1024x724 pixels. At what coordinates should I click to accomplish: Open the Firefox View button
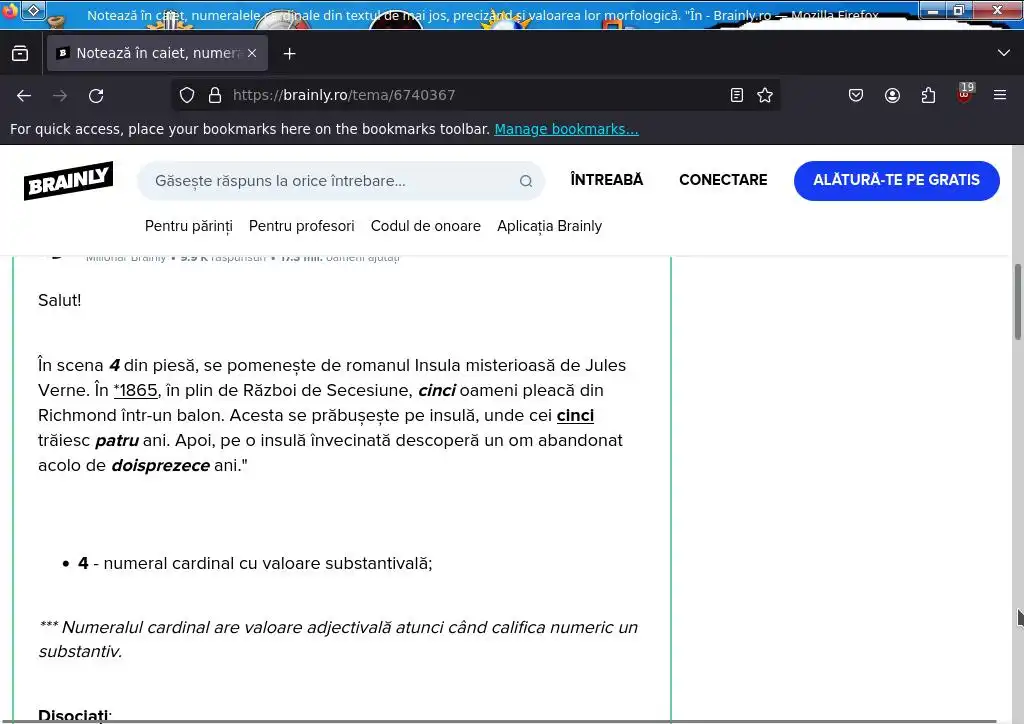pos(20,54)
